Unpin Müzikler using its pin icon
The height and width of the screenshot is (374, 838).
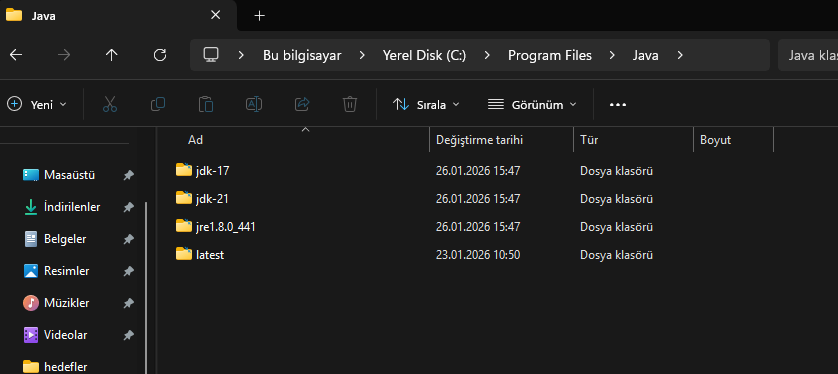pos(128,303)
